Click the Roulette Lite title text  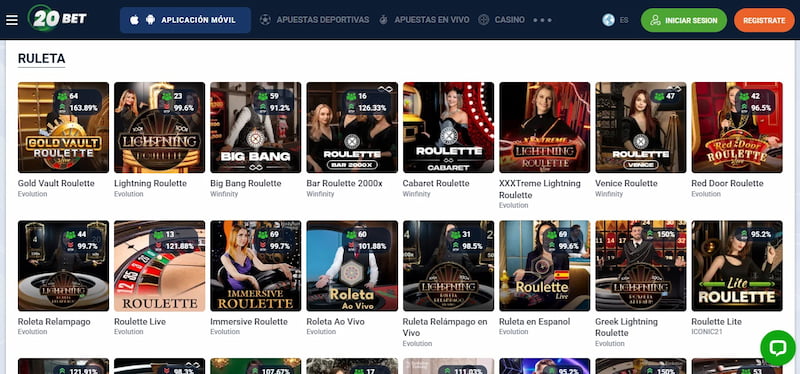(x=717, y=322)
